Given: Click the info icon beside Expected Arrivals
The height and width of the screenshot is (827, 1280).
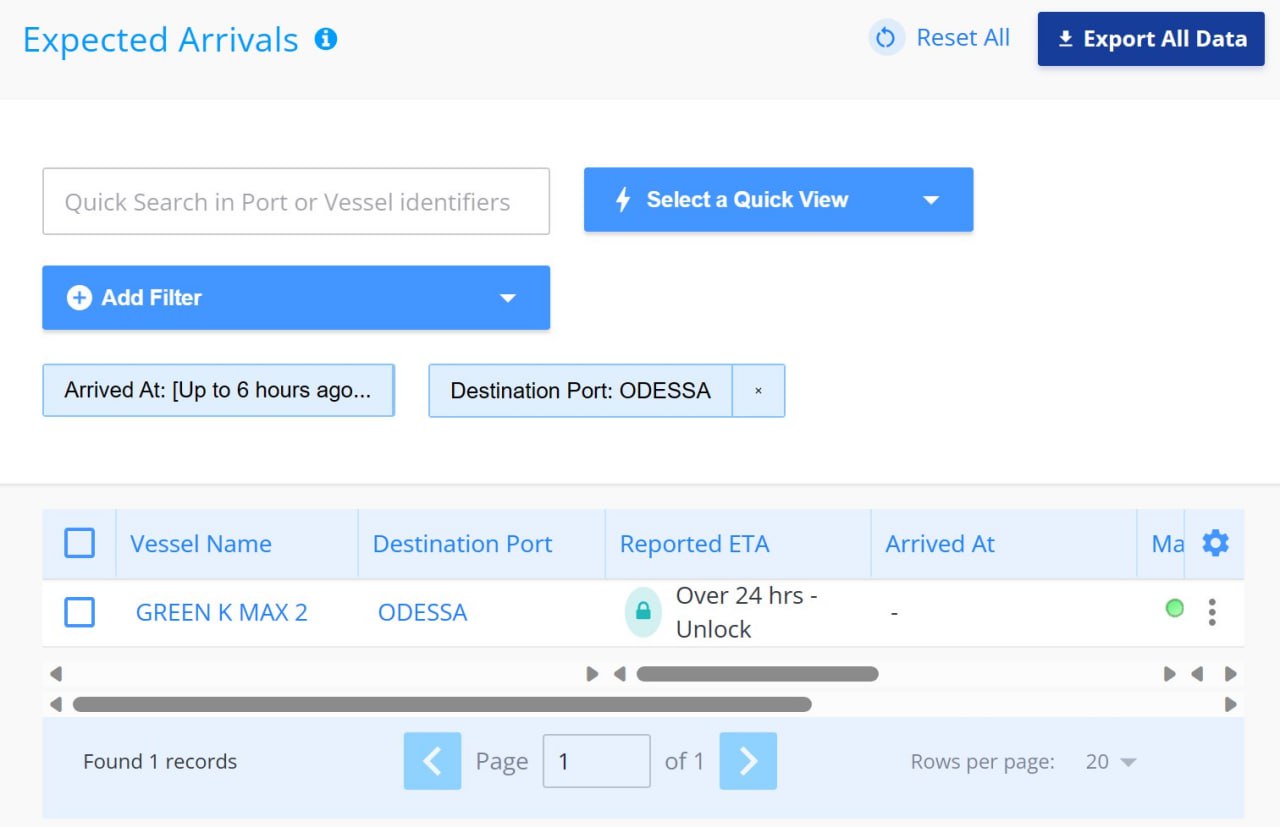Looking at the screenshot, I should (x=326, y=39).
